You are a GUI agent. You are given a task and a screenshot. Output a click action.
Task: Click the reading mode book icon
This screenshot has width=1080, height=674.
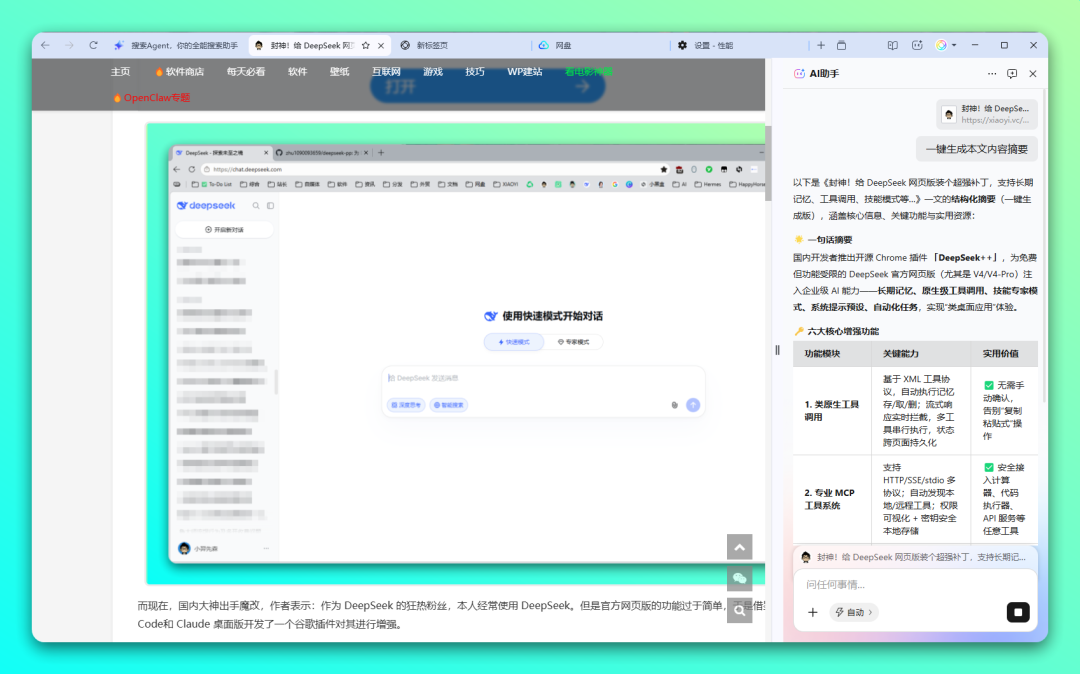coord(893,45)
